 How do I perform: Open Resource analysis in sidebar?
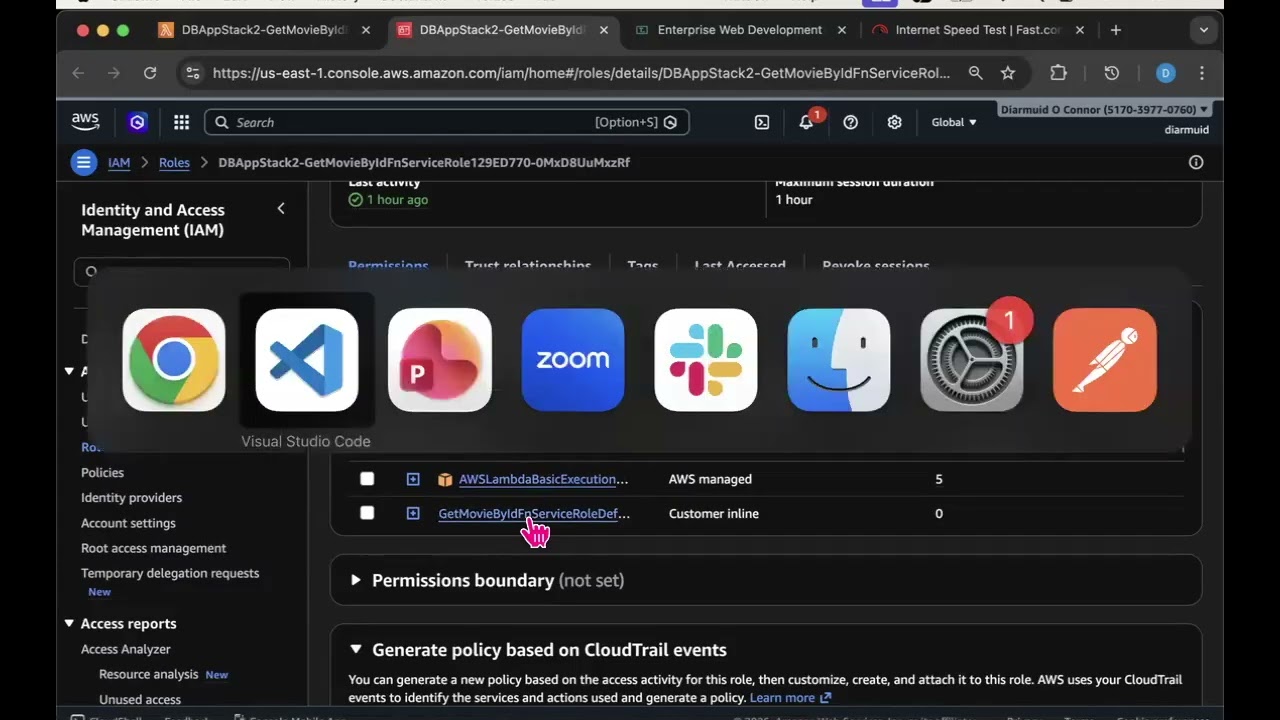pos(148,674)
